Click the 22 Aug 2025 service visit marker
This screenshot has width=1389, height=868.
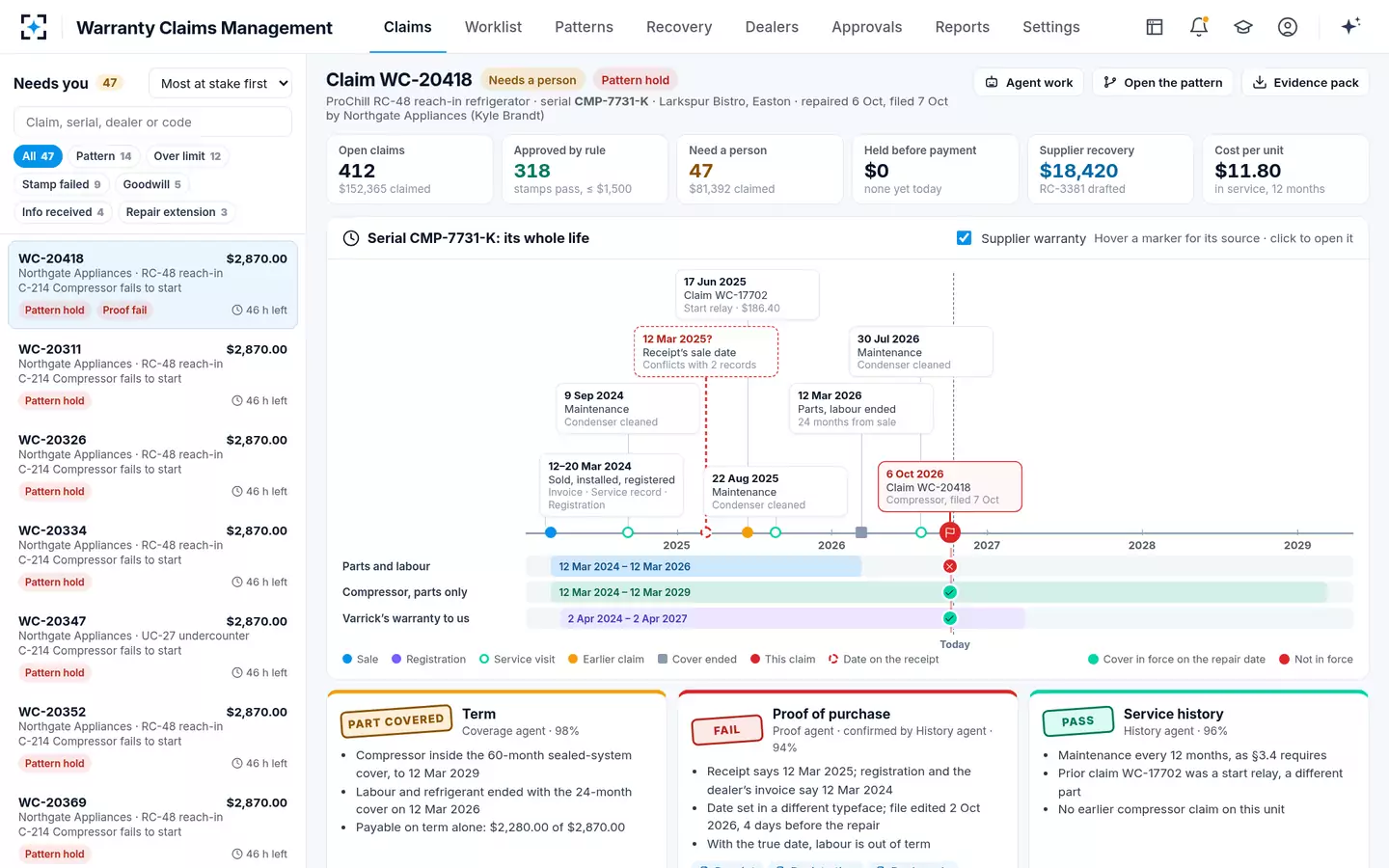click(x=776, y=532)
